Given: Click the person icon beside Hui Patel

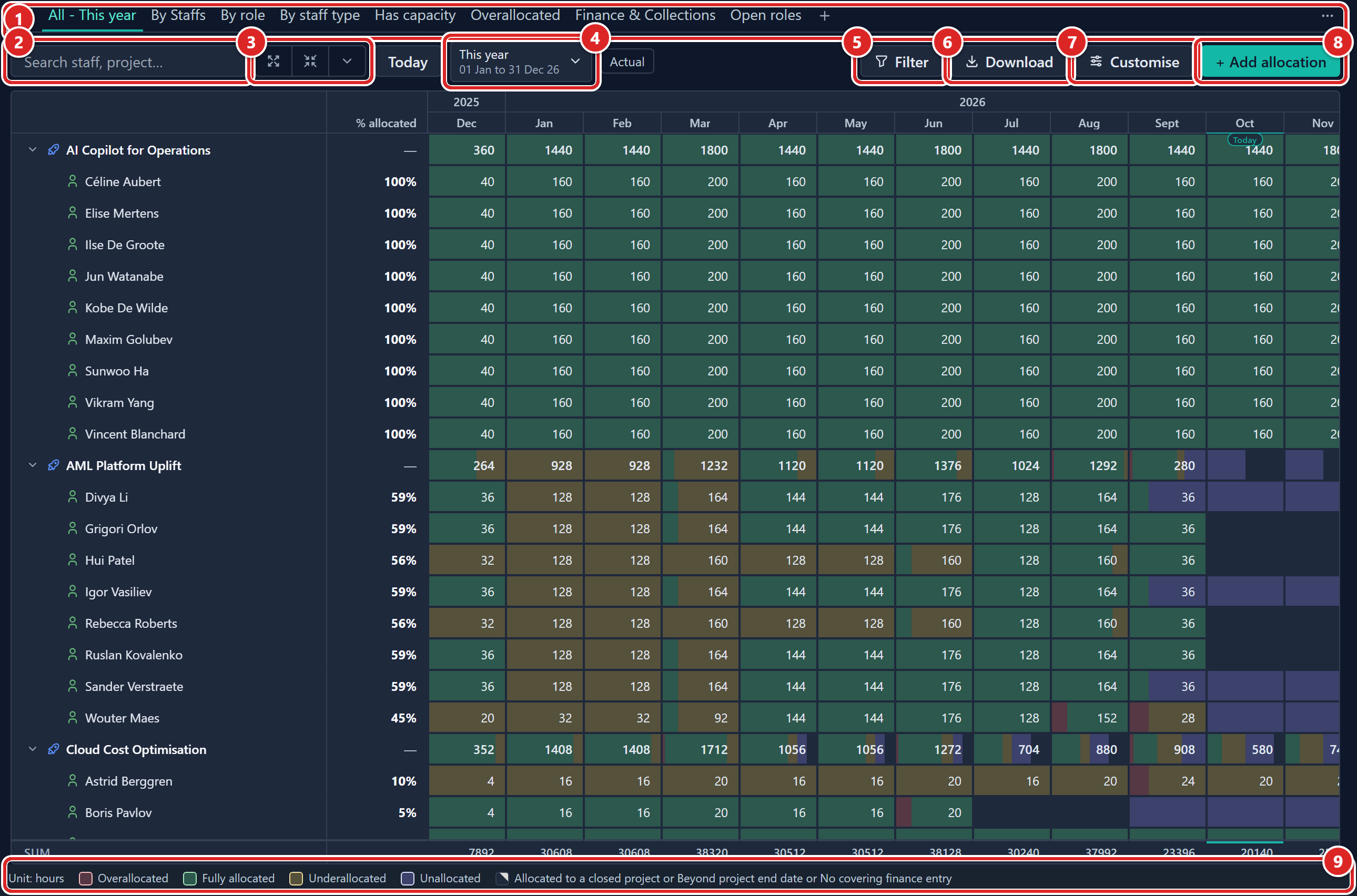Looking at the screenshot, I should tap(73, 560).
